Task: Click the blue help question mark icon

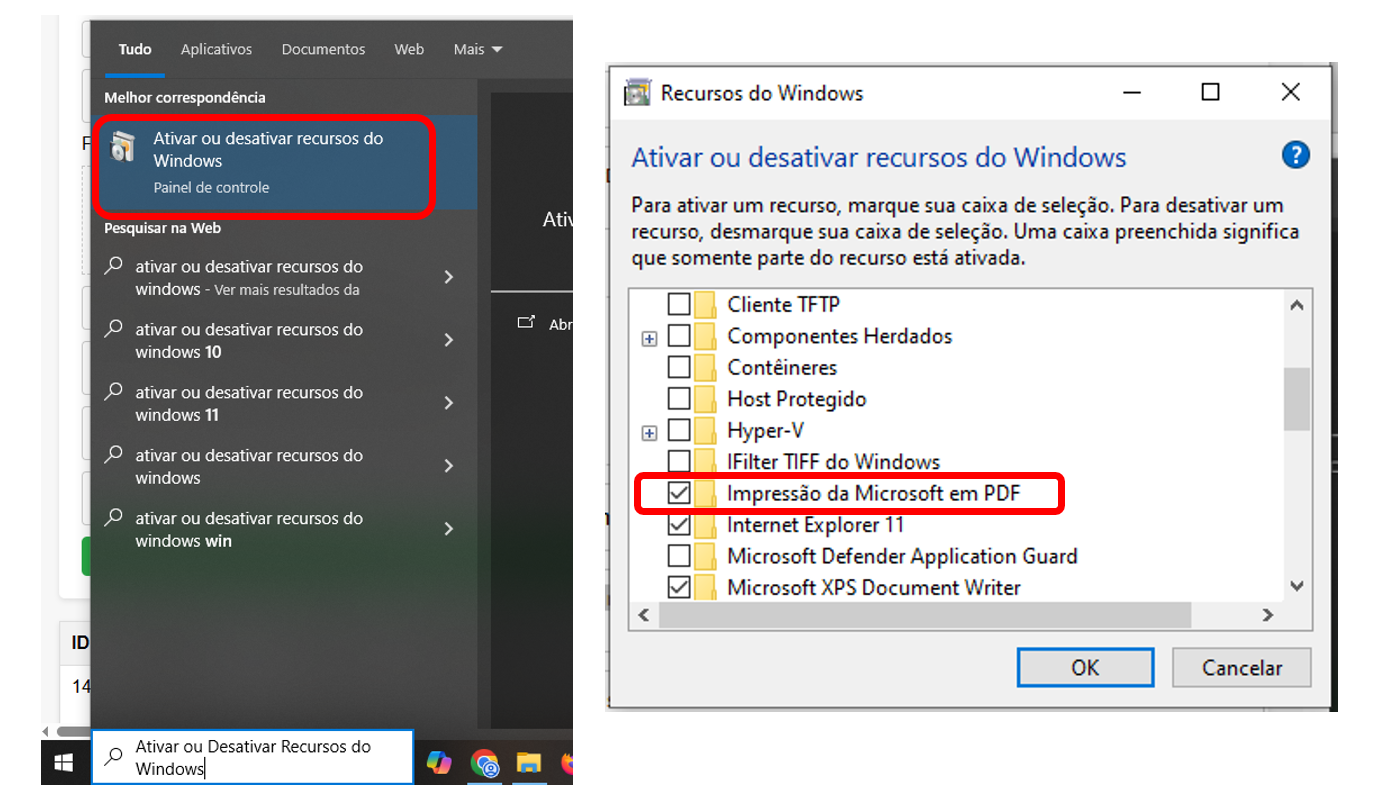Action: (1295, 155)
